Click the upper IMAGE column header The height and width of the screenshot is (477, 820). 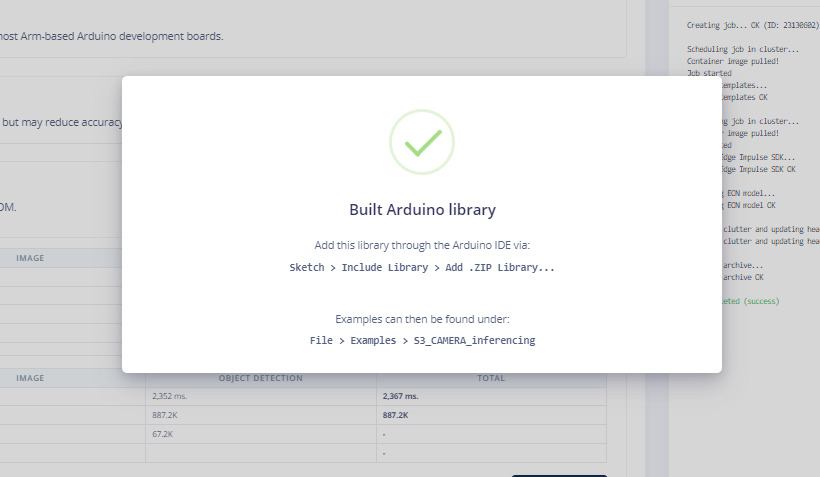[x=30, y=258]
